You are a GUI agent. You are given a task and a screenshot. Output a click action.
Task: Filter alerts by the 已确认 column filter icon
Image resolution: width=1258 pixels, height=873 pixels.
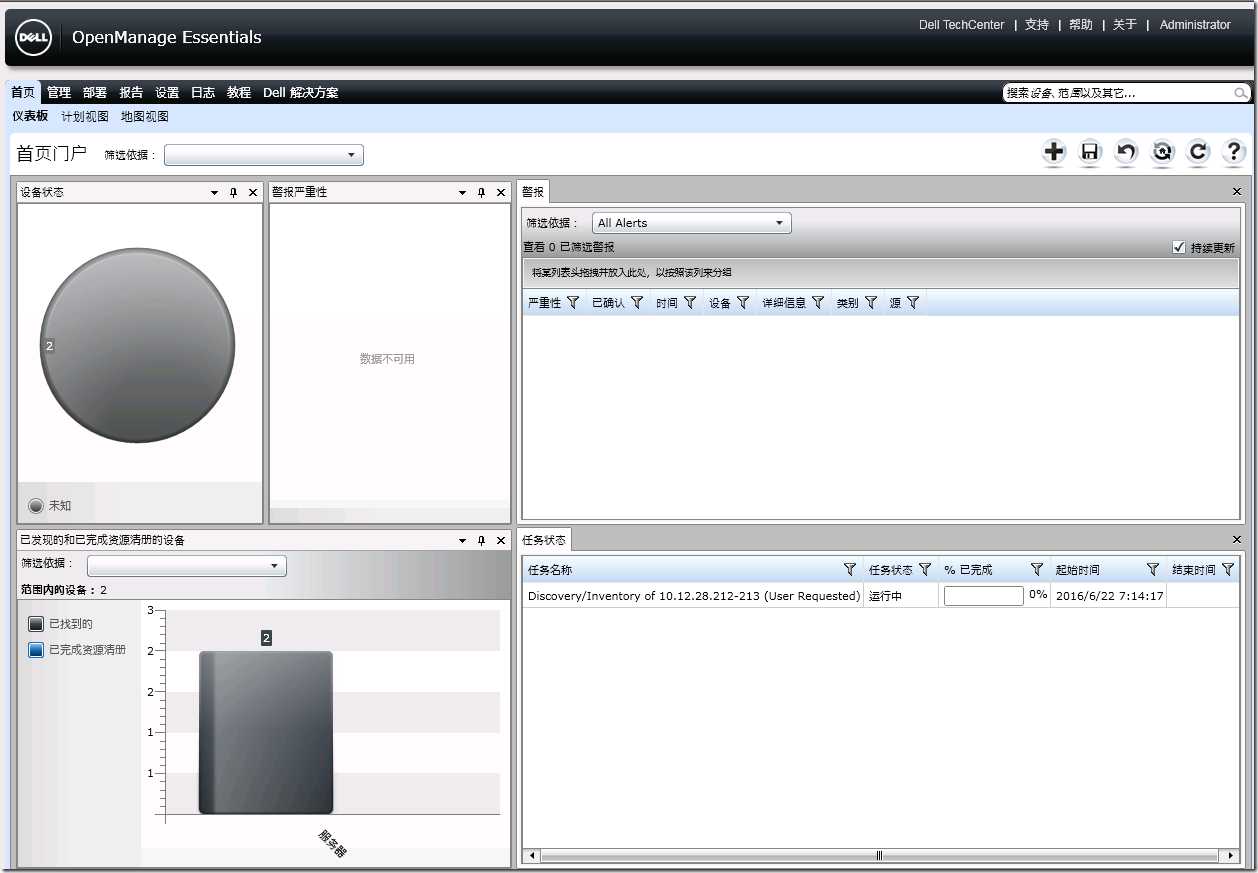[637, 302]
